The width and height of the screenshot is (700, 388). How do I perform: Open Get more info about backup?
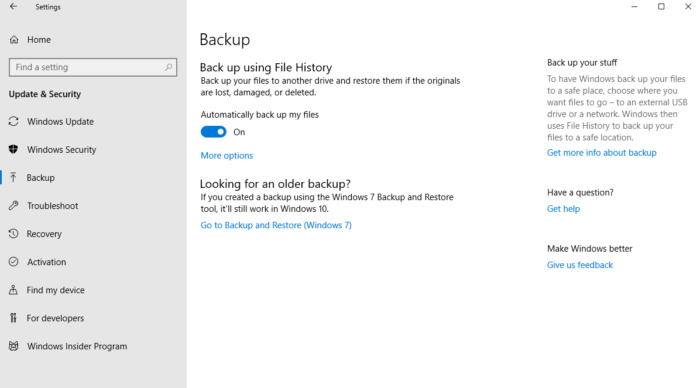pyautogui.click(x=602, y=153)
